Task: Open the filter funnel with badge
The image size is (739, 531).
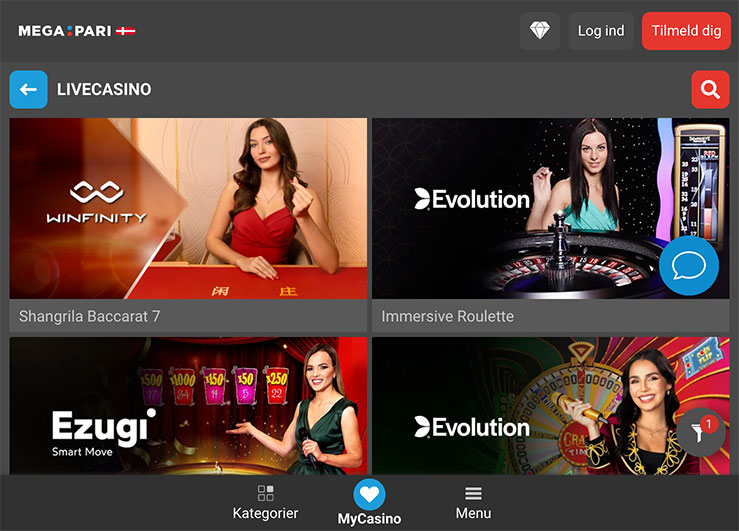Action: [x=701, y=432]
